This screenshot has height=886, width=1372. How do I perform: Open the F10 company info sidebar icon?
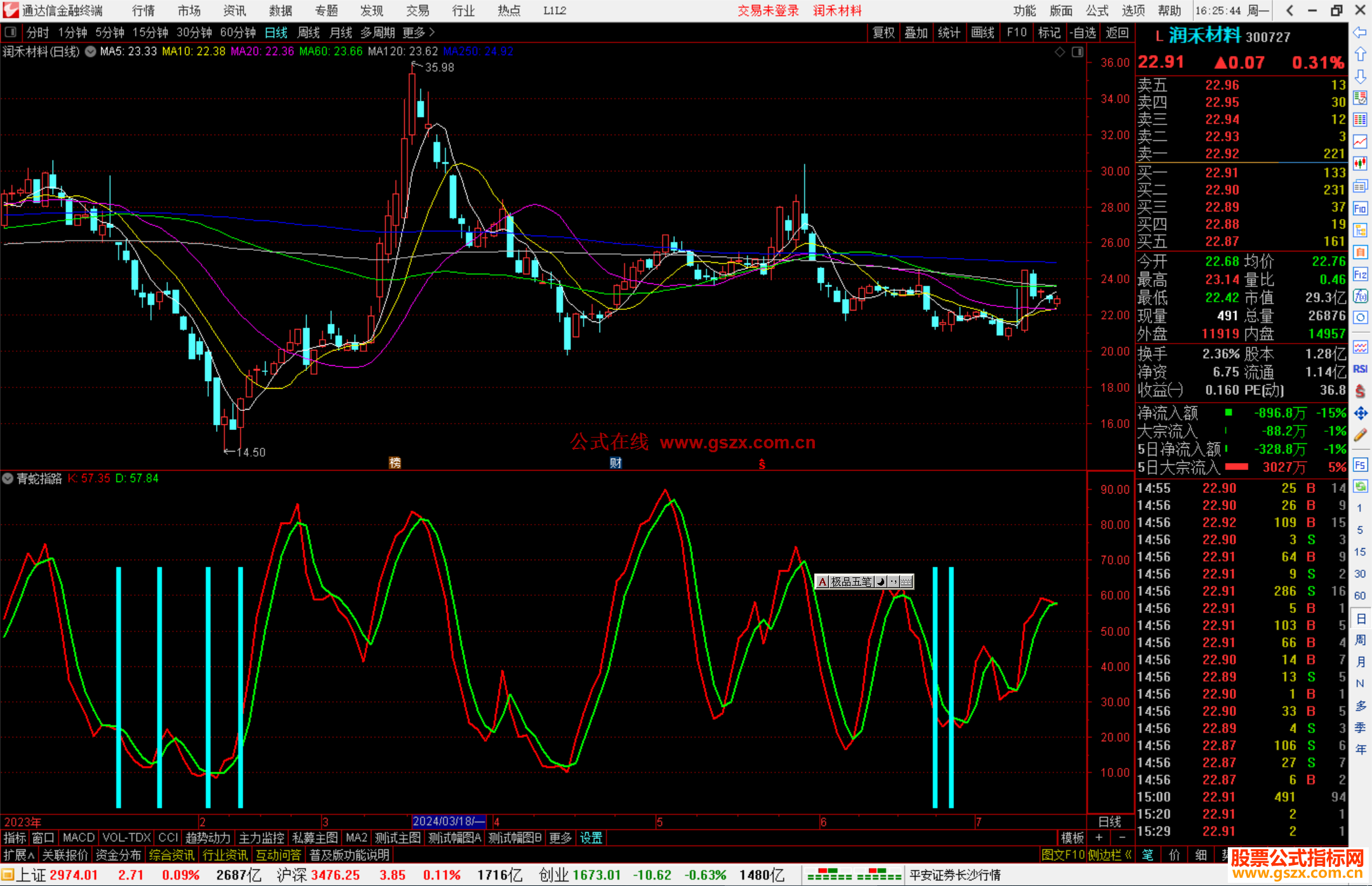click(1360, 208)
